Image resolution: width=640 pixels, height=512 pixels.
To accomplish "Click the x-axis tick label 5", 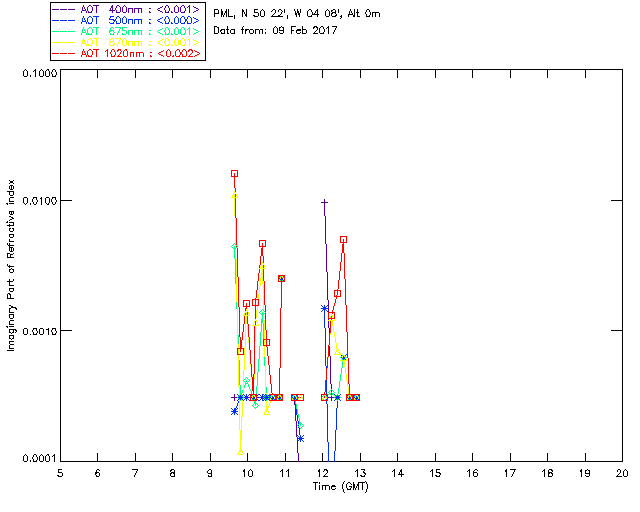I will (60, 473).
